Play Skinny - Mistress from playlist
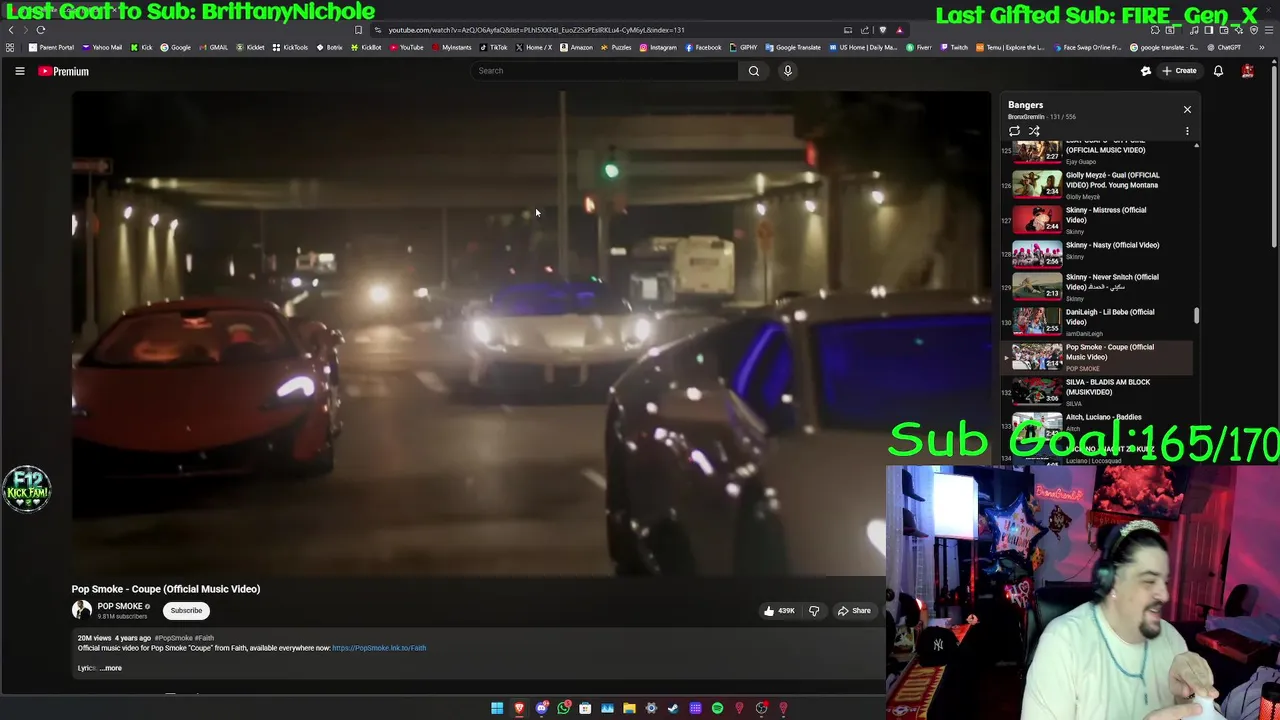This screenshot has height=720, width=1280. click(1097, 219)
